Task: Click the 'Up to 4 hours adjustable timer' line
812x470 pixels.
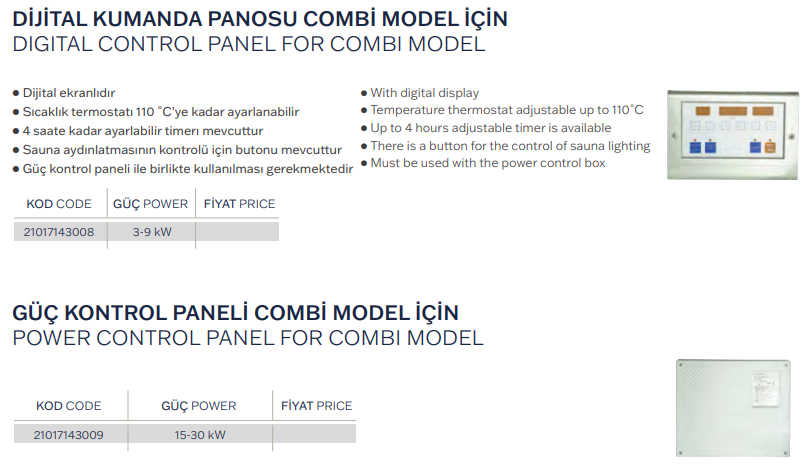Action: click(491, 128)
